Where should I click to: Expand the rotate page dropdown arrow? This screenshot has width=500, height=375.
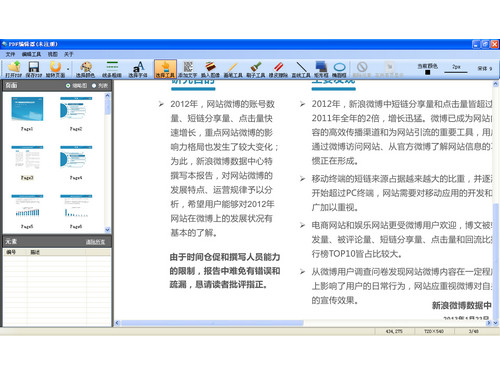click(x=68, y=69)
